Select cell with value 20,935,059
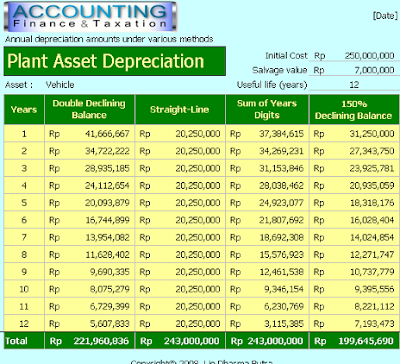The height and width of the screenshot is (364, 400). click(x=354, y=186)
